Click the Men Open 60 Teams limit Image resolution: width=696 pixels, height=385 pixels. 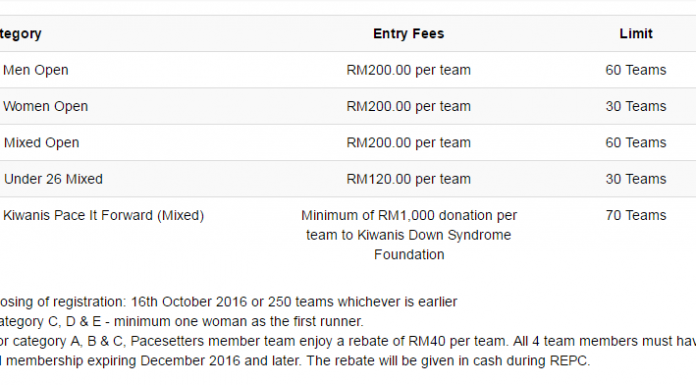(636, 70)
